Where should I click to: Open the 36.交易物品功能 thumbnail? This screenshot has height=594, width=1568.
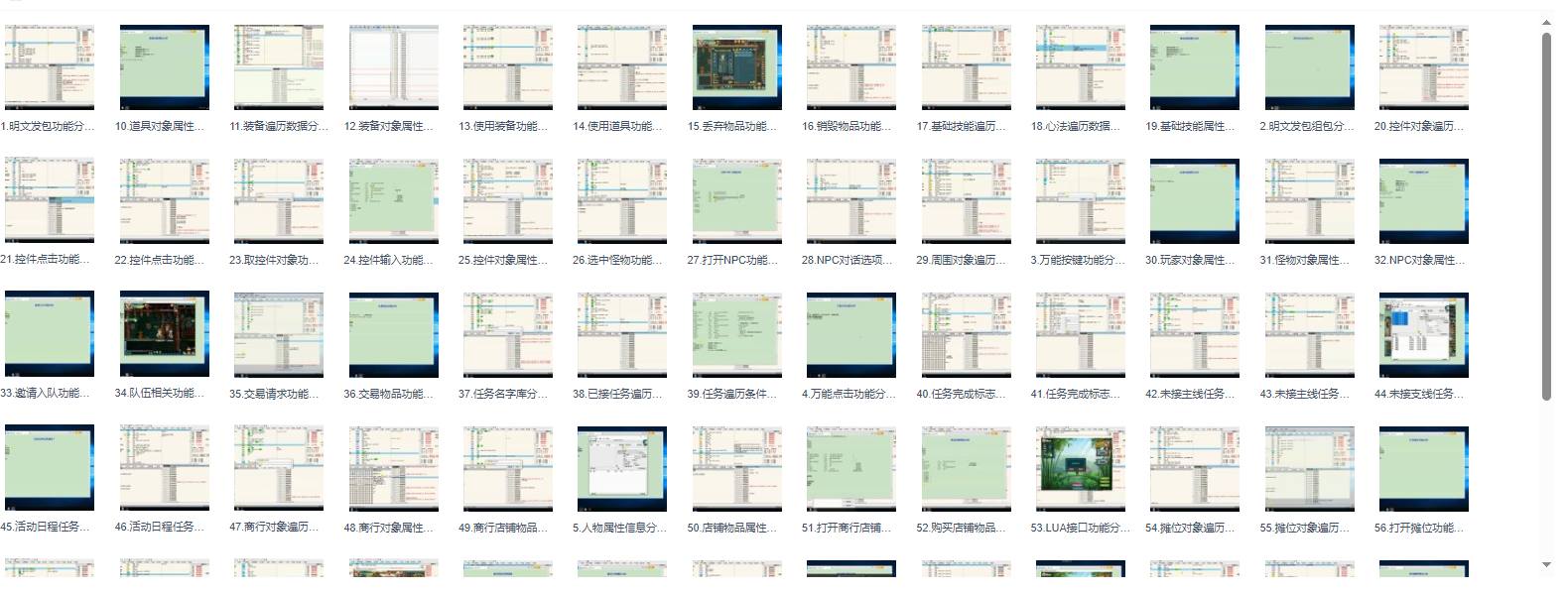[393, 334]
